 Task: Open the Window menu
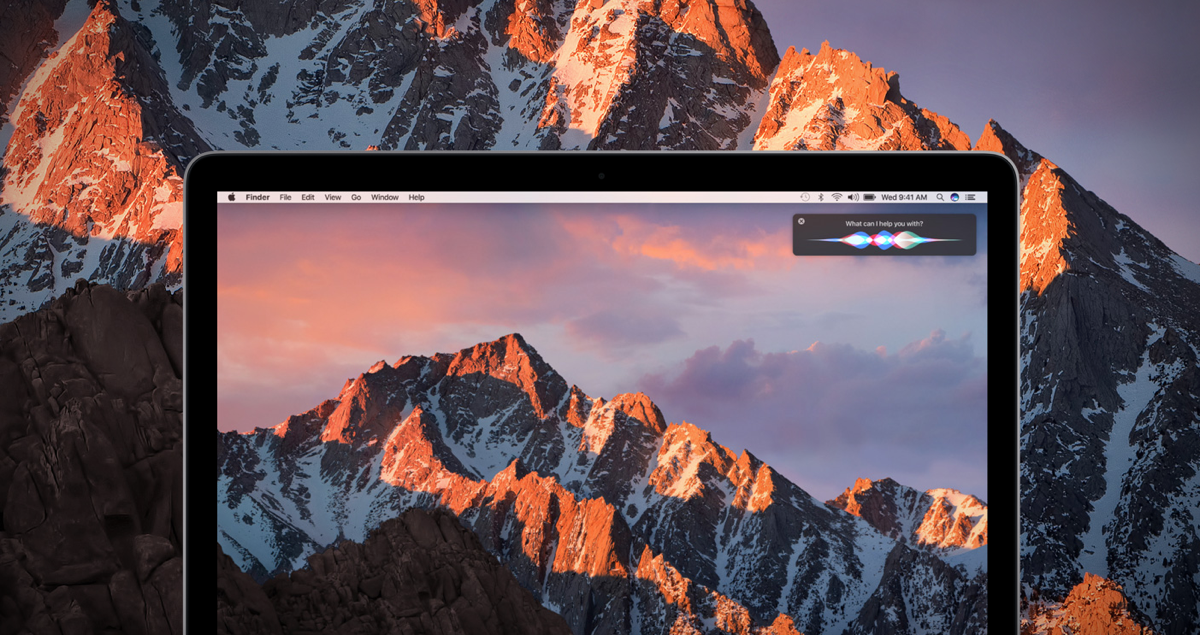click(x=385, y=198)
